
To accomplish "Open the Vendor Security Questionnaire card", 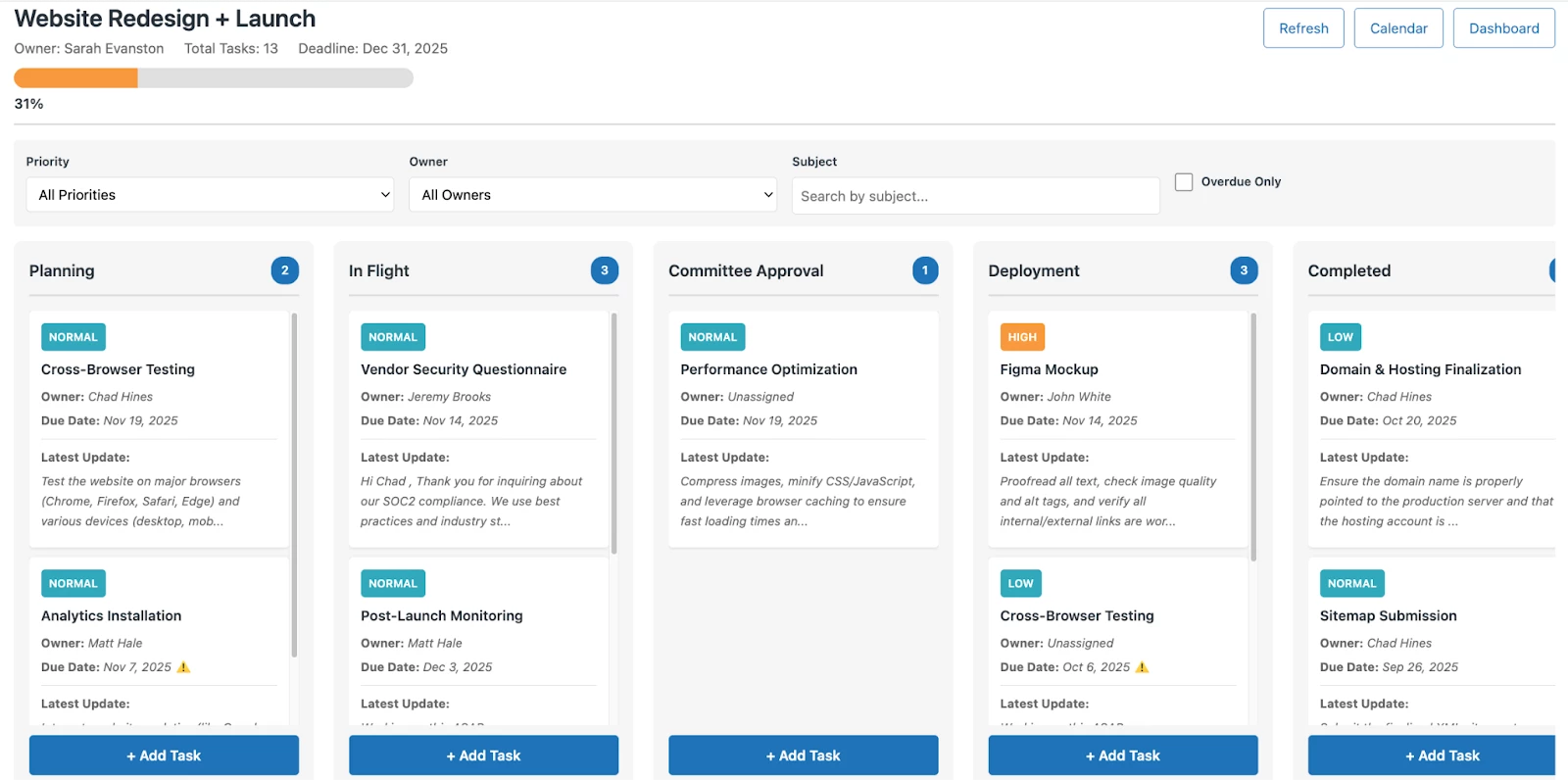I will [478, 429].
